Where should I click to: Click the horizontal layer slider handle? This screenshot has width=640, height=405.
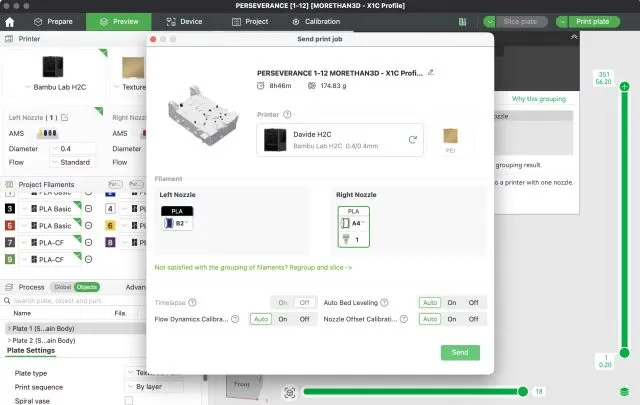[522, 392]
